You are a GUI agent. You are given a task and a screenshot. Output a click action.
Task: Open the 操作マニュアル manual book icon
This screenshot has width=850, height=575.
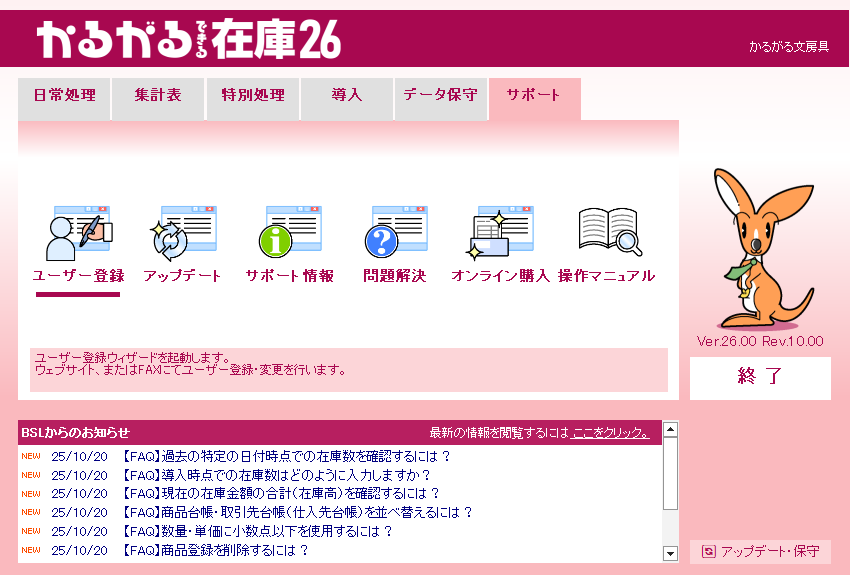pyautogui.click(x=607, y=232)
